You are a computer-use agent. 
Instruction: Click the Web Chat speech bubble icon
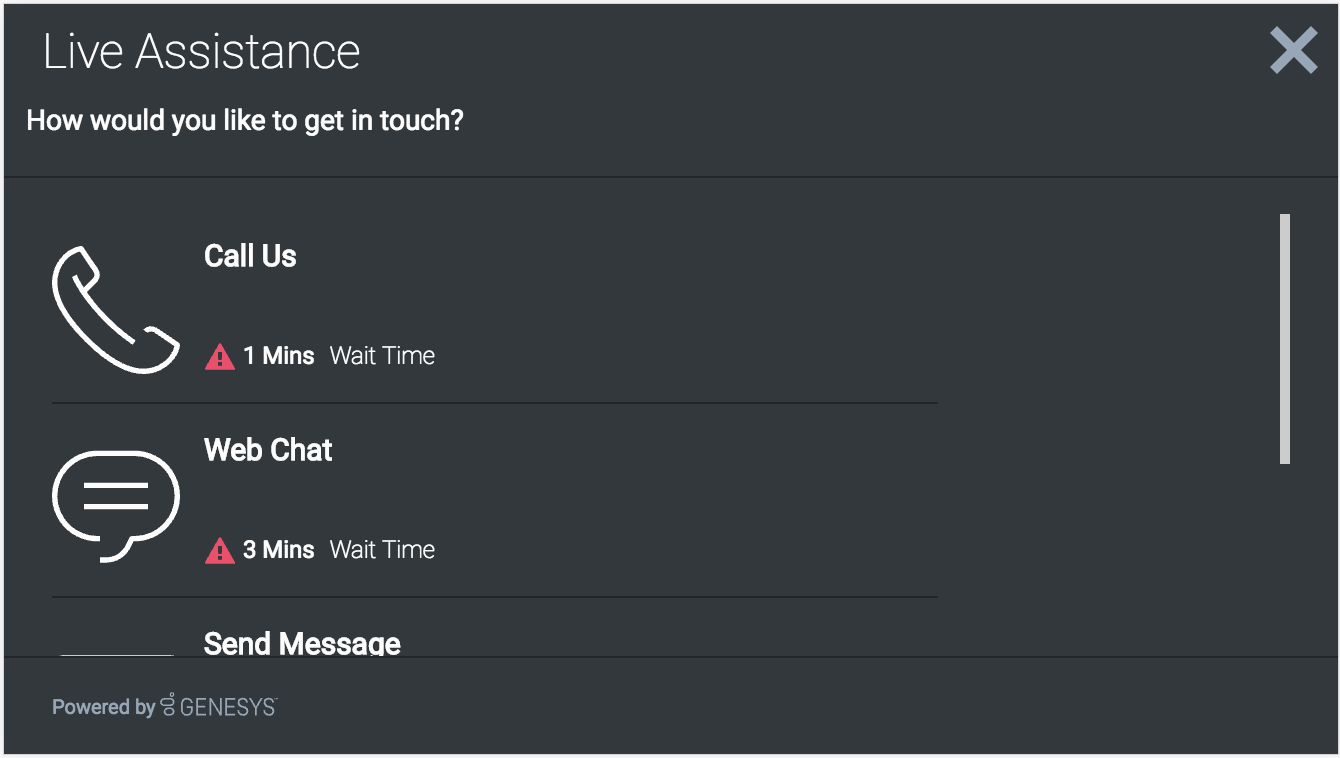114,505
